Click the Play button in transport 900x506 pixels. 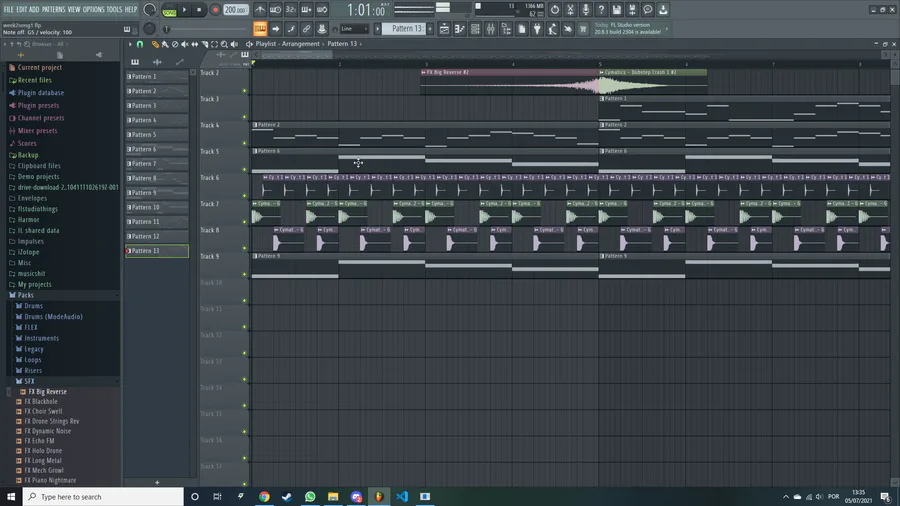[x=184, y=10]
